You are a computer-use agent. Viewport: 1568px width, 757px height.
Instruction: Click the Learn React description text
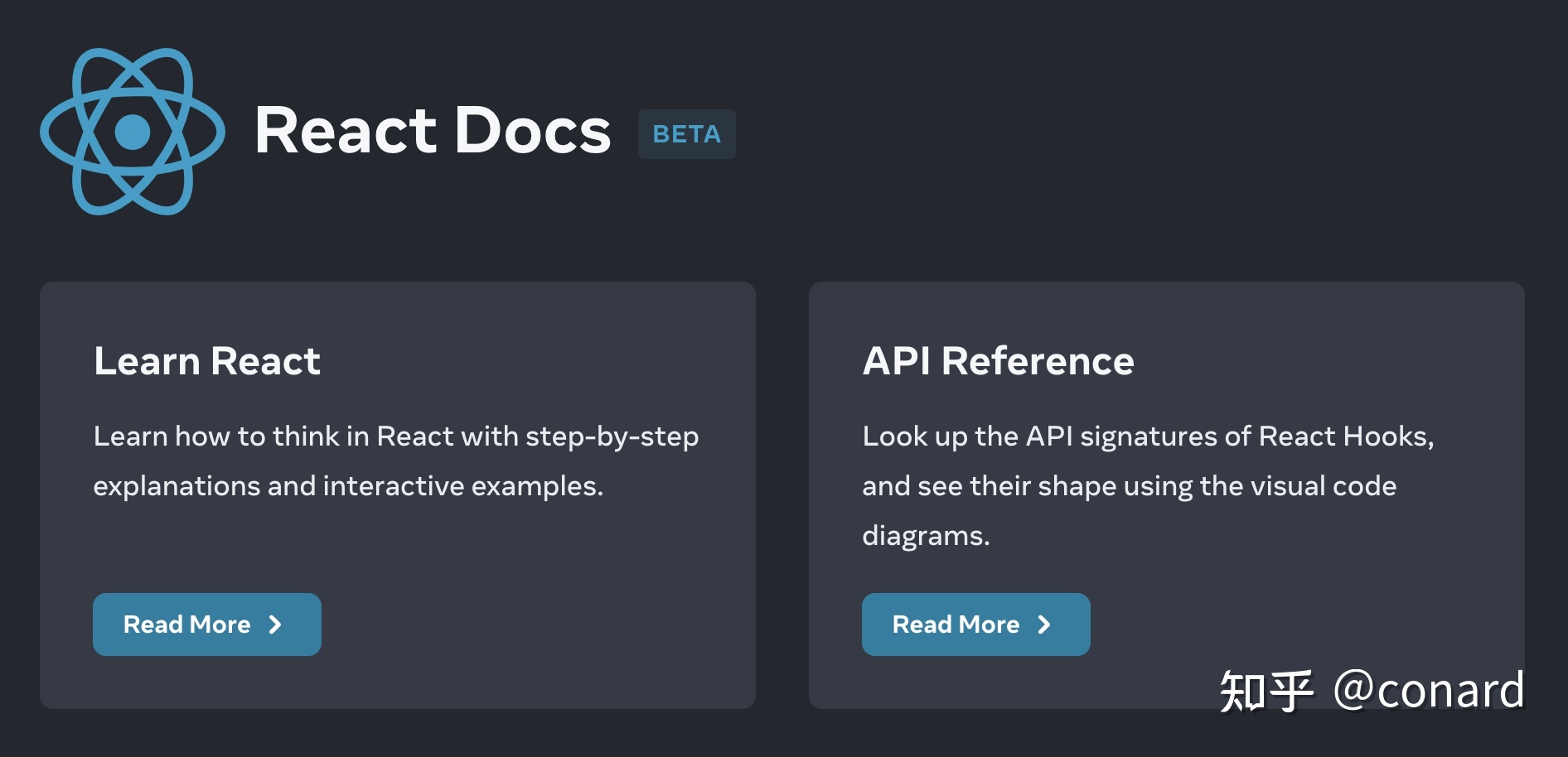(x=396, y=461)
